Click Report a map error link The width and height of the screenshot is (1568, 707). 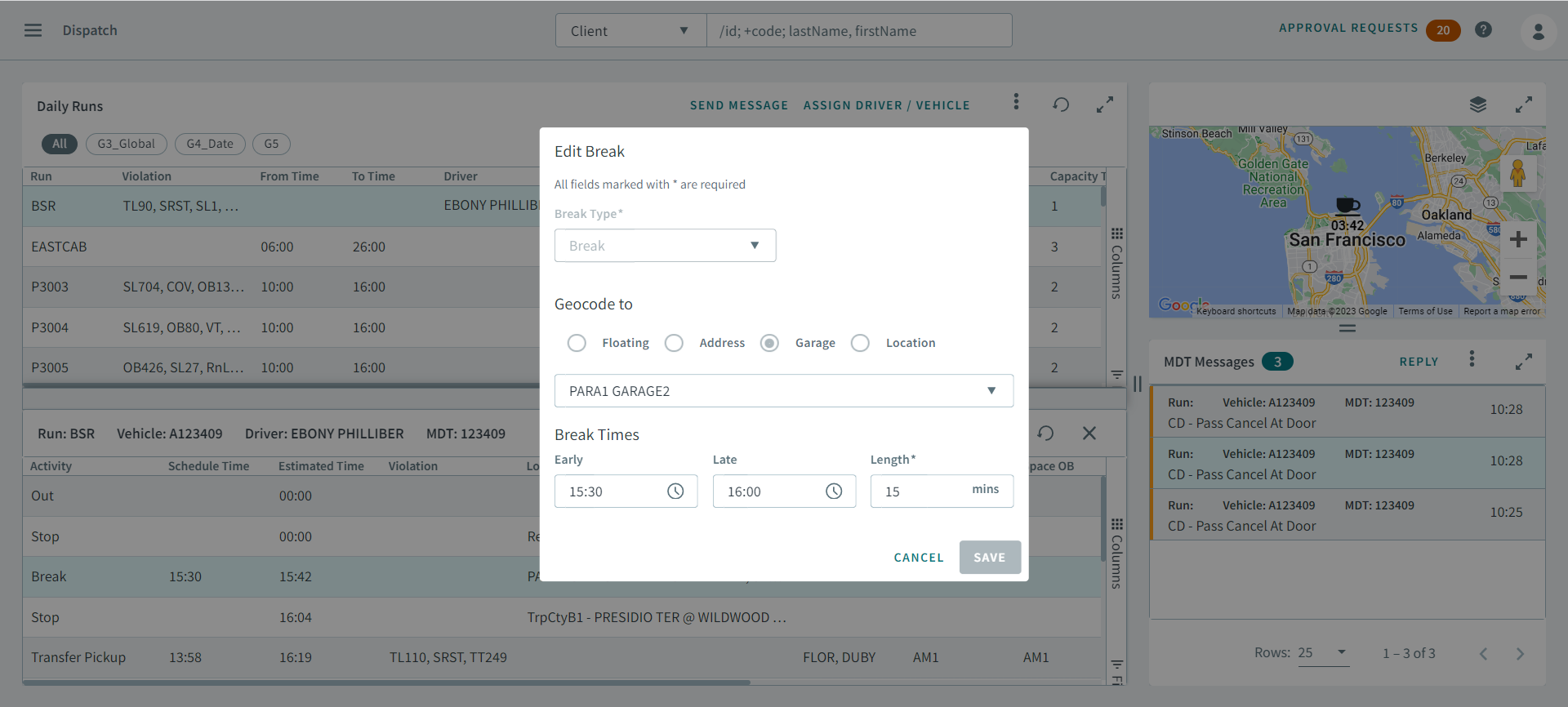pos(1502,311)
